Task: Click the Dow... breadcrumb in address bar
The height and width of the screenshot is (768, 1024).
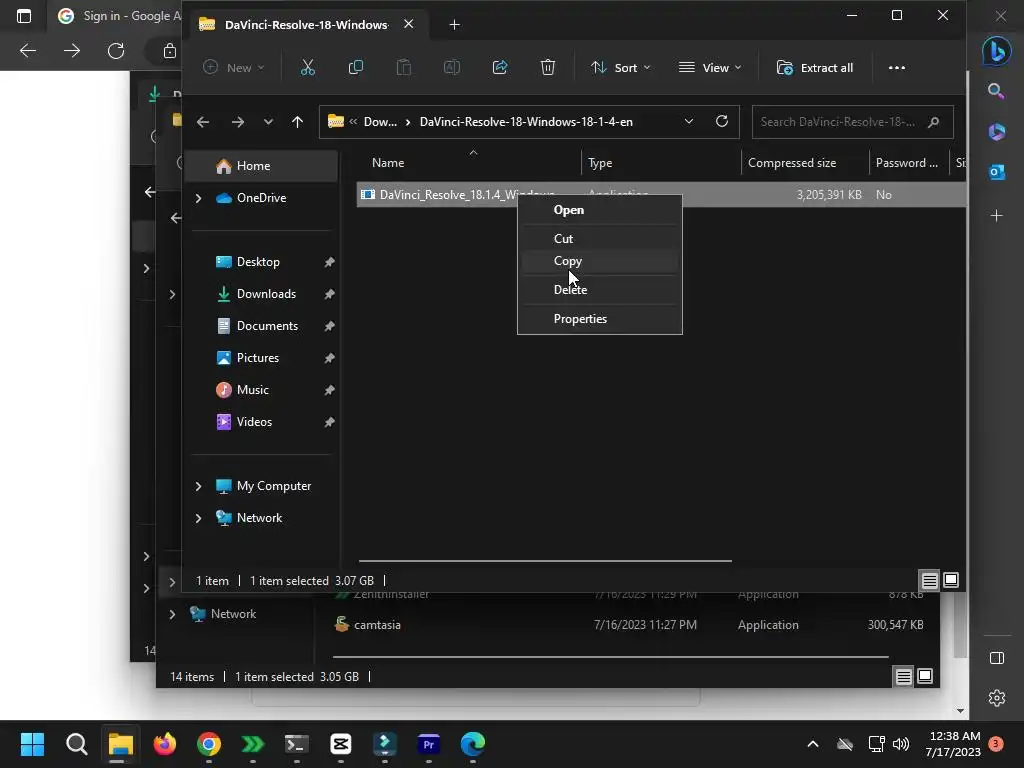Action: tap(380, 122)
